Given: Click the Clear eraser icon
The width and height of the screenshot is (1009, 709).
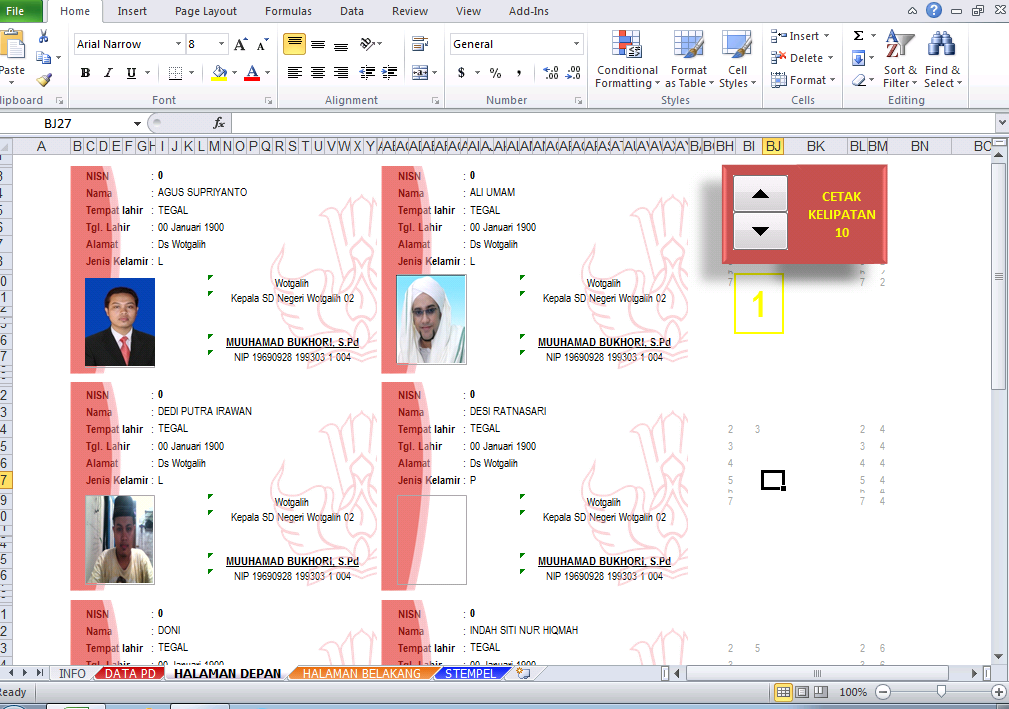Looking at the screenshot, I should [858, 80].
